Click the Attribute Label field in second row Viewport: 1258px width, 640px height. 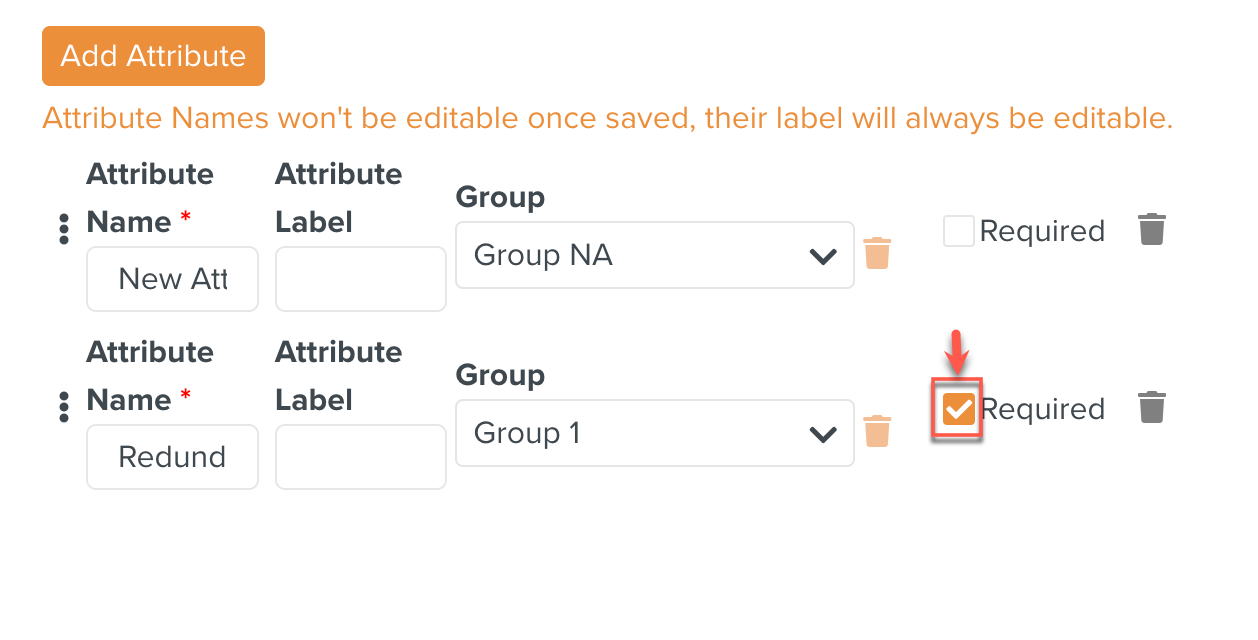coord(360,457)
